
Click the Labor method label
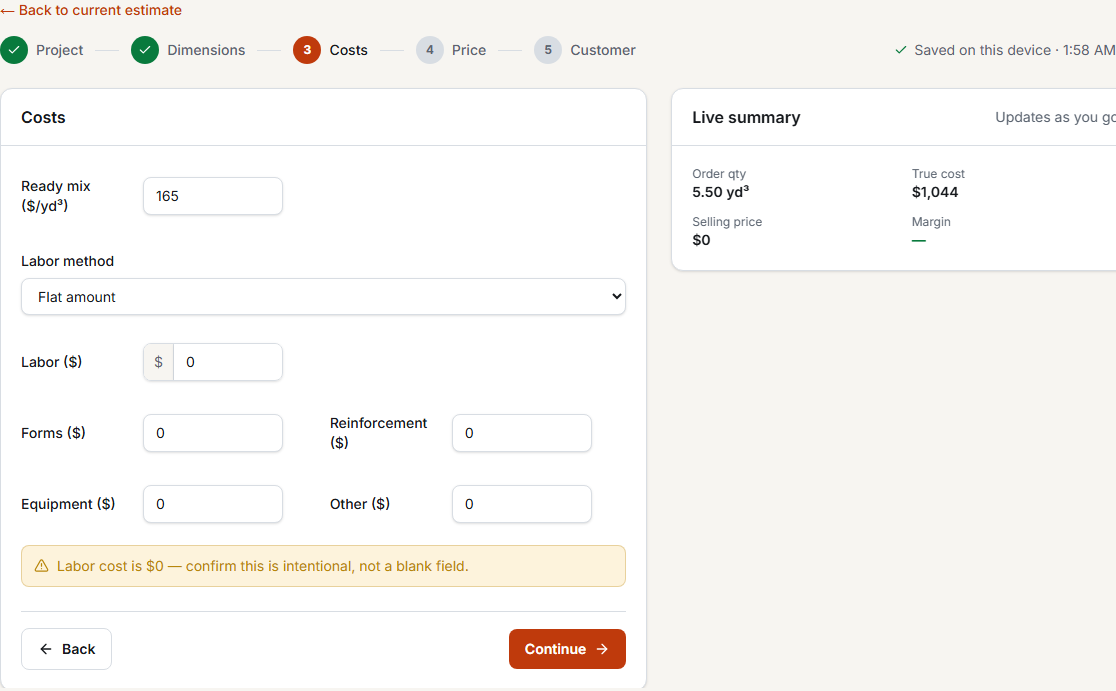point(68,261)
